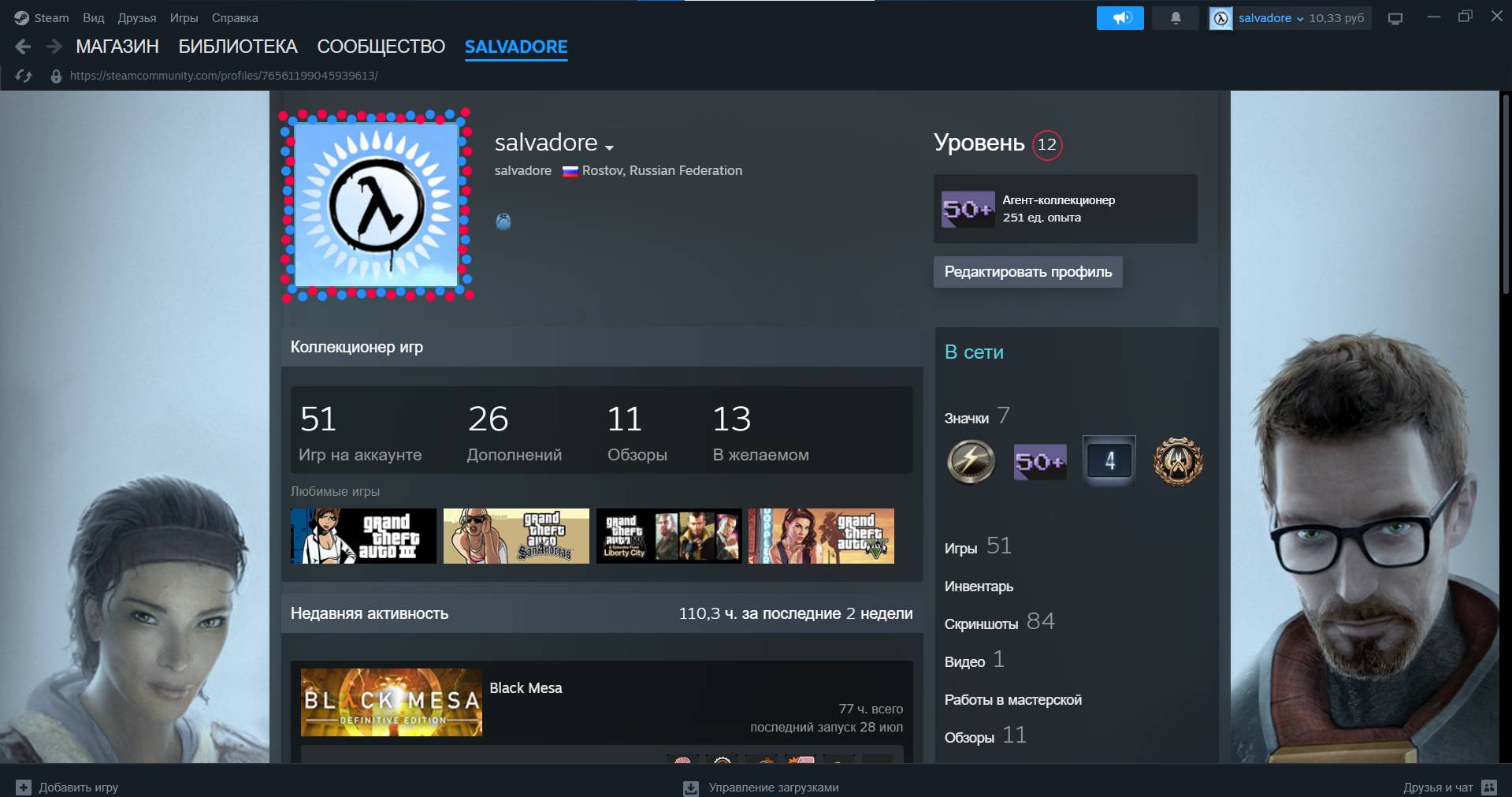Click the bronze emblem badge under Значки

[x=1179, y=461]
